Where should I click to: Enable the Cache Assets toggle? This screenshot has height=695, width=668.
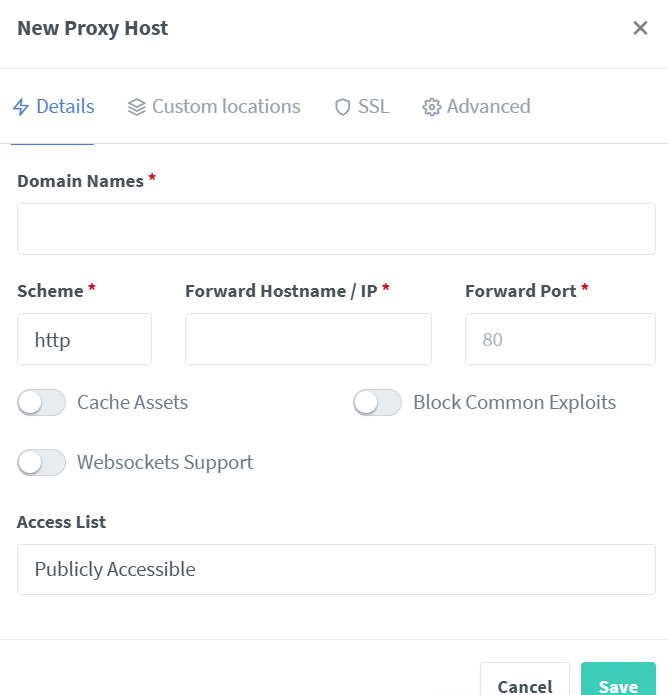[x=42, y=403]
